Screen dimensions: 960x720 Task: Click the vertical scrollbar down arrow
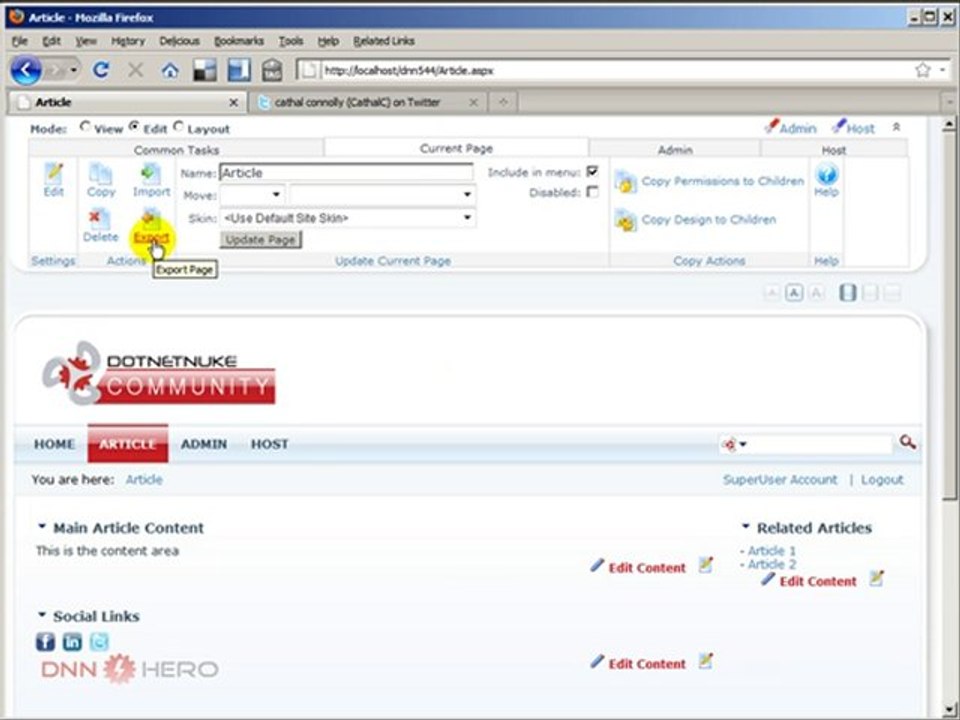[x=950, y=710]
